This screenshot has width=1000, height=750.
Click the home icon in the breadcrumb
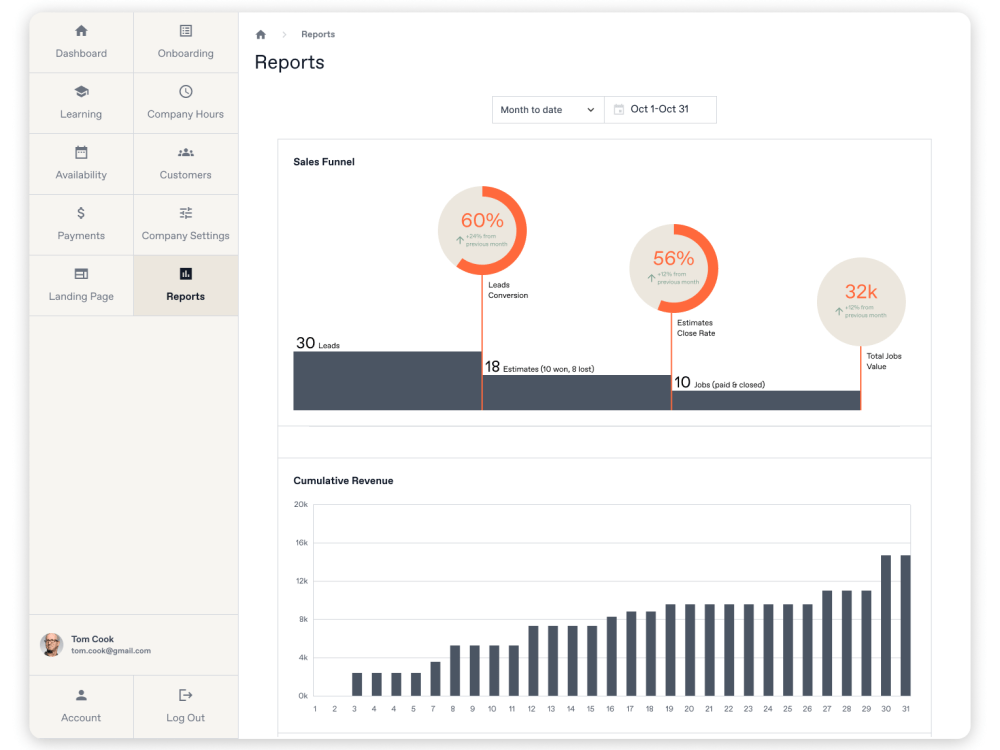[260, 34]
